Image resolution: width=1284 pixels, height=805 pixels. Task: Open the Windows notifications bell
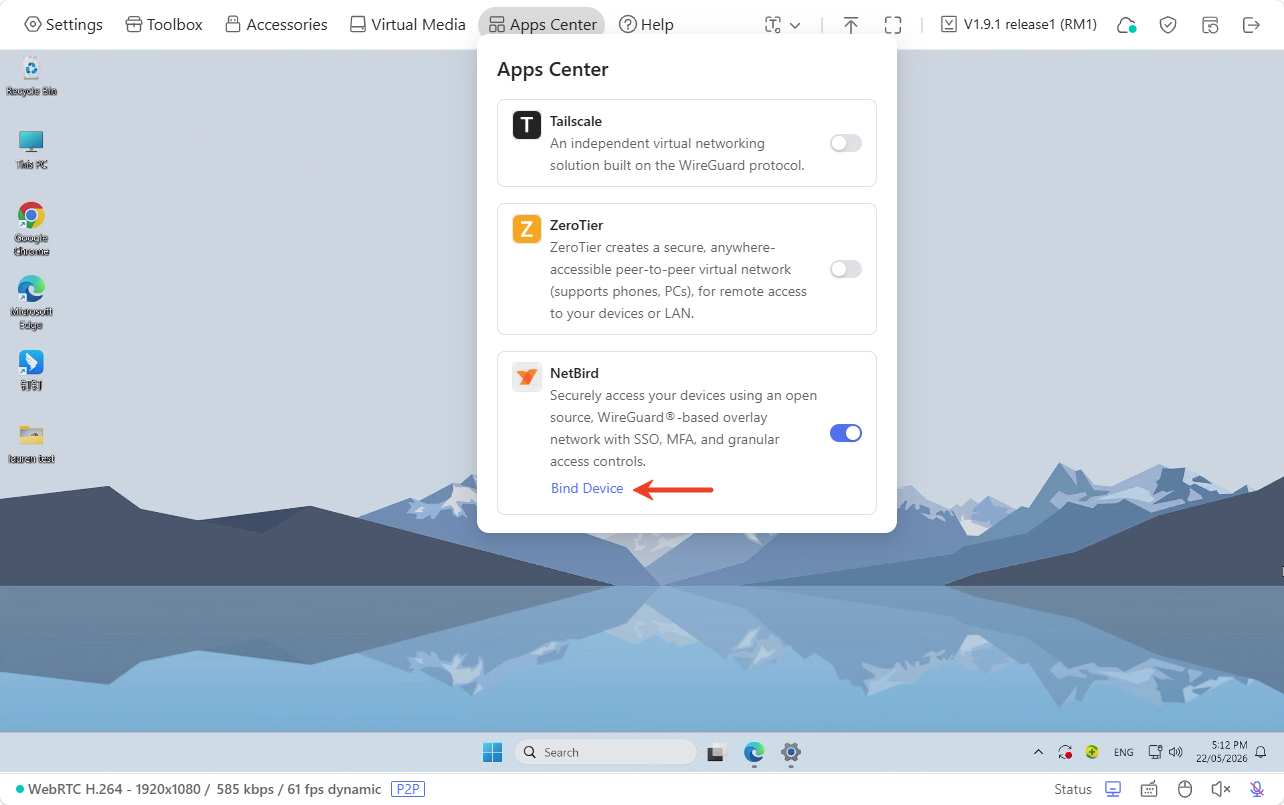pos(1261,752)
